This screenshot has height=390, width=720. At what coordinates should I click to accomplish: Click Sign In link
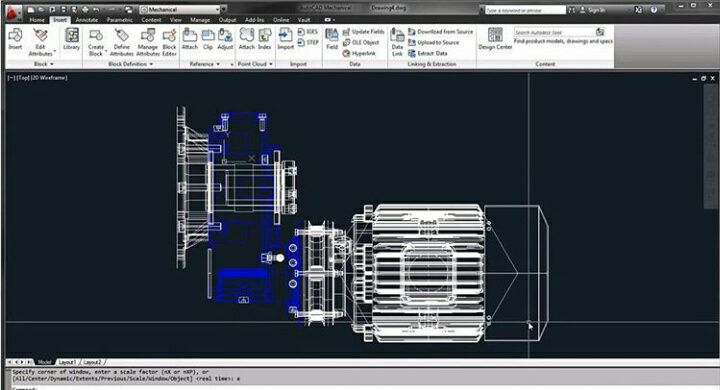click(x=593, y=10)
